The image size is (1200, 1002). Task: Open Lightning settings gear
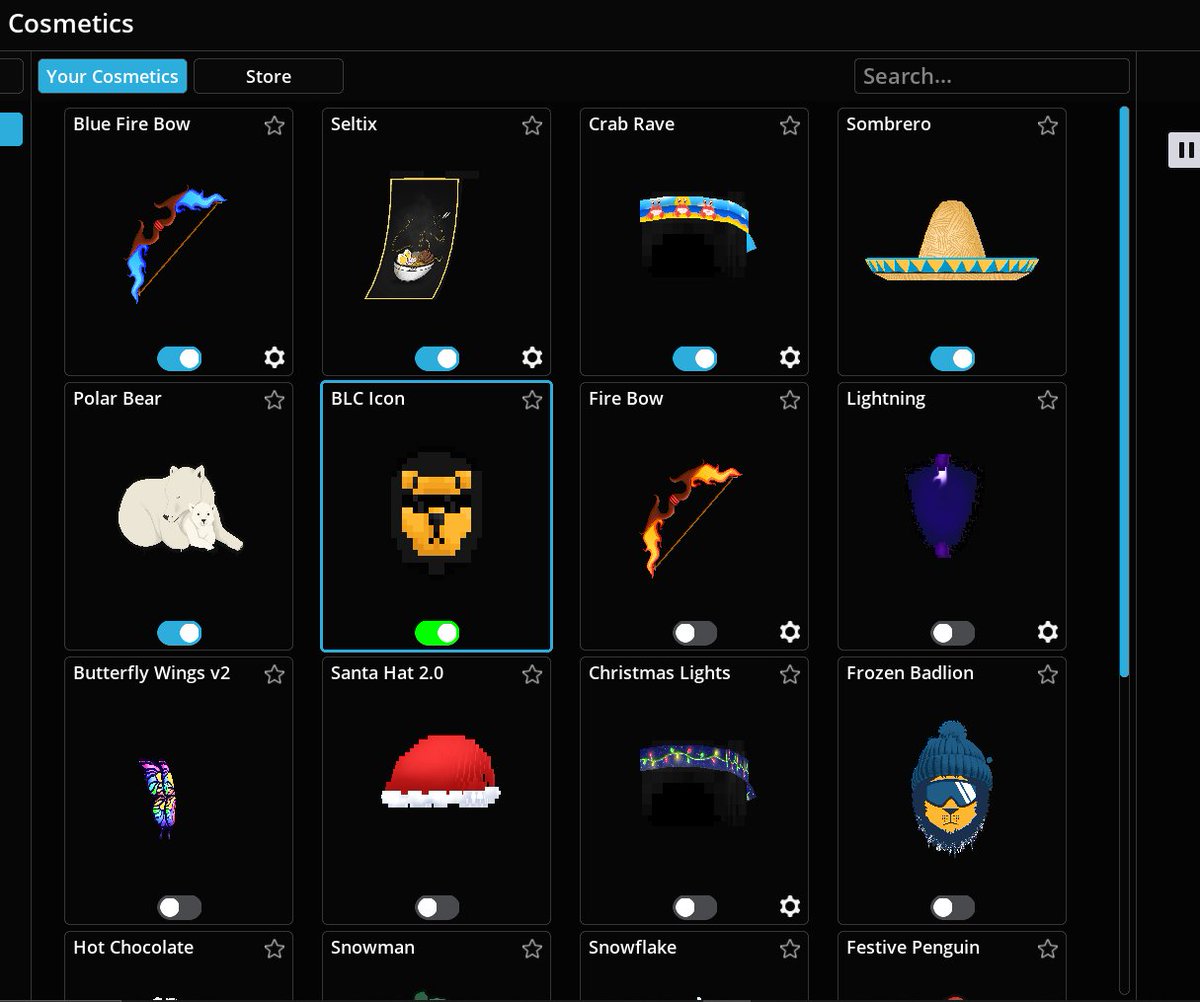click(1048, 632)
